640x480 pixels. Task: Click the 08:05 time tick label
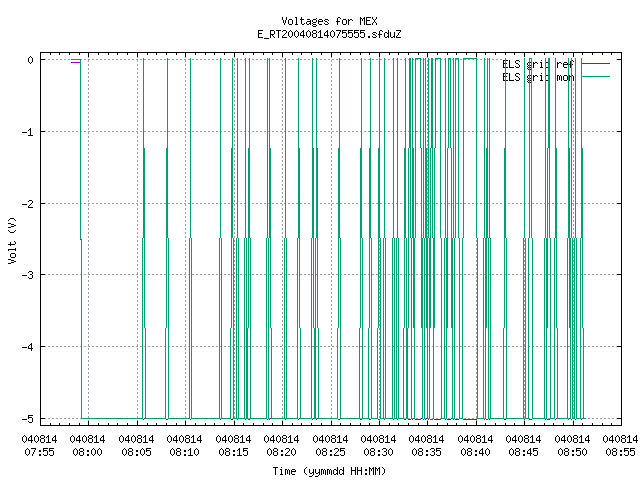click(x=136, y=452)
